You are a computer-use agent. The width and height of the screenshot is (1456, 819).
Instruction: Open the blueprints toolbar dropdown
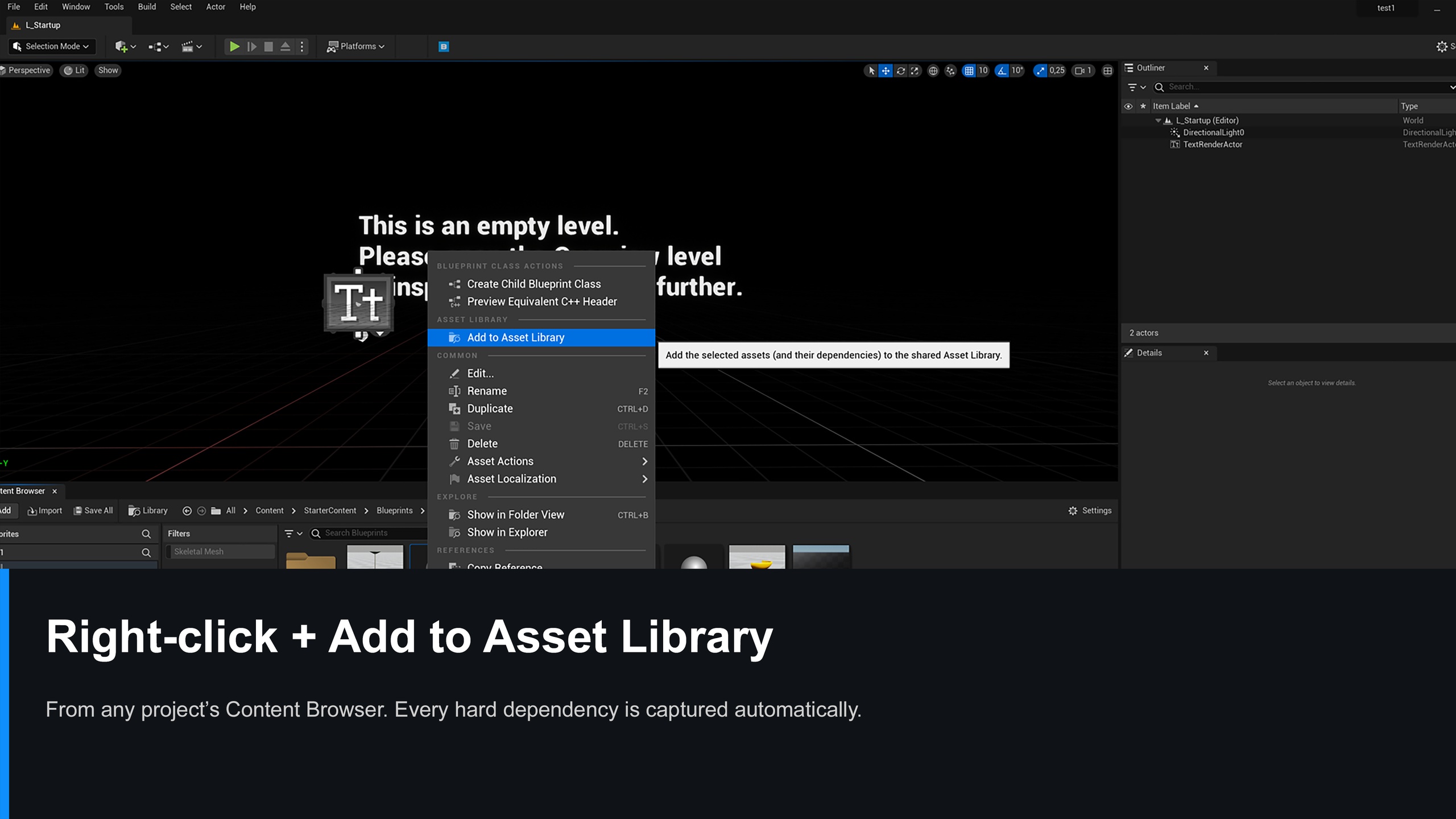159,47
